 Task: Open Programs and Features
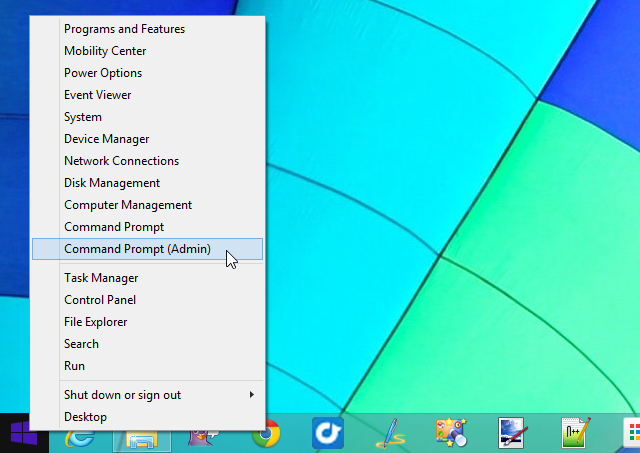click(147, 29)
